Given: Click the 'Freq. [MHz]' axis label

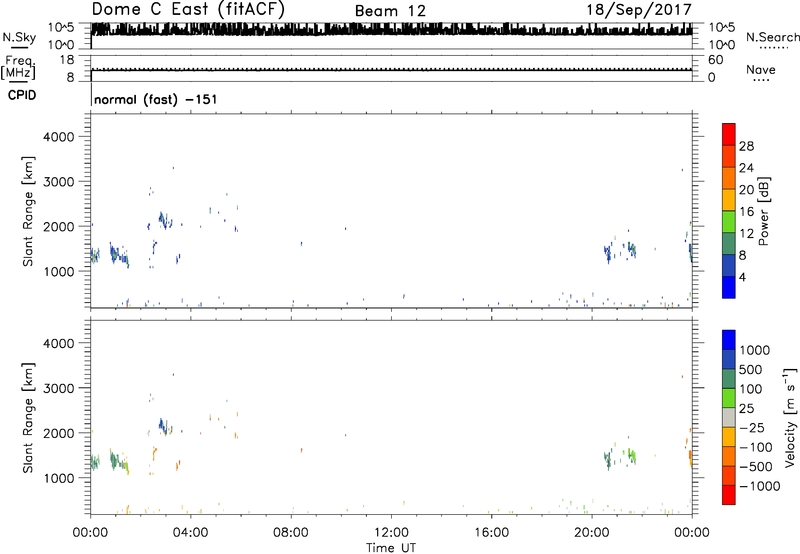Looking at the screenshot, I should coord(18,68).
